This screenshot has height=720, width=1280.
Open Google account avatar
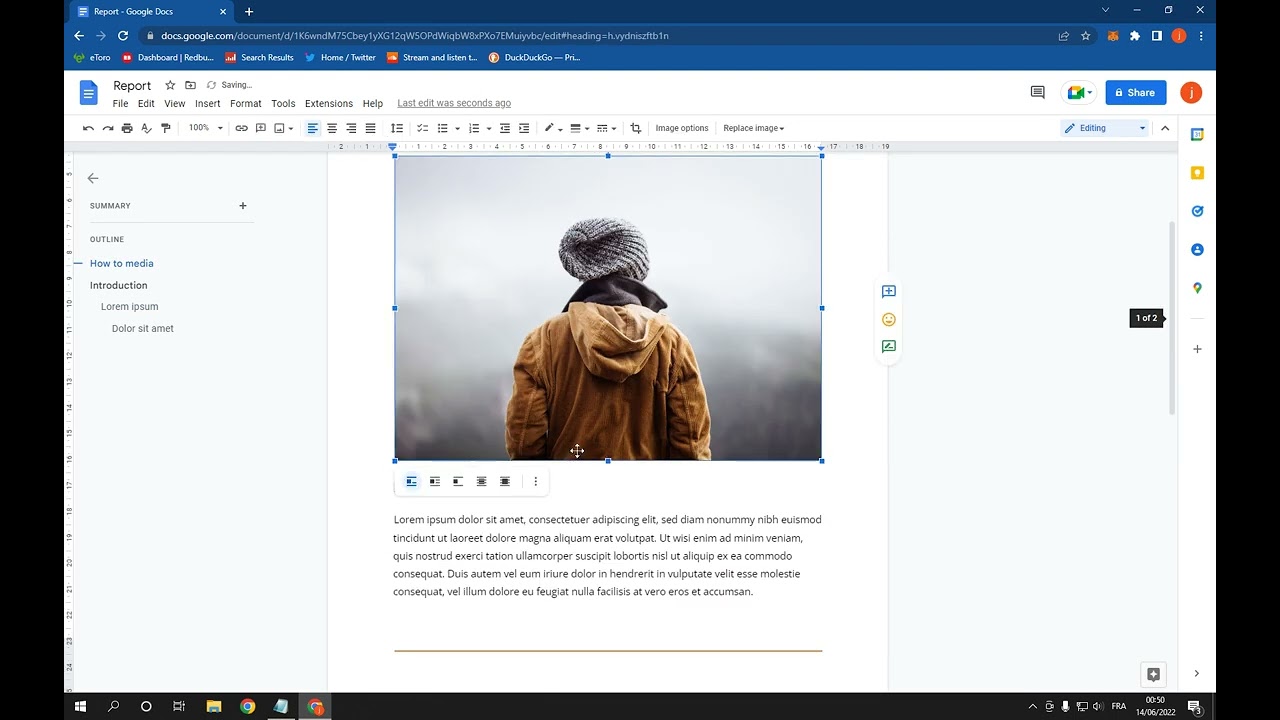pyautogui.click(x=1190, y=92)
